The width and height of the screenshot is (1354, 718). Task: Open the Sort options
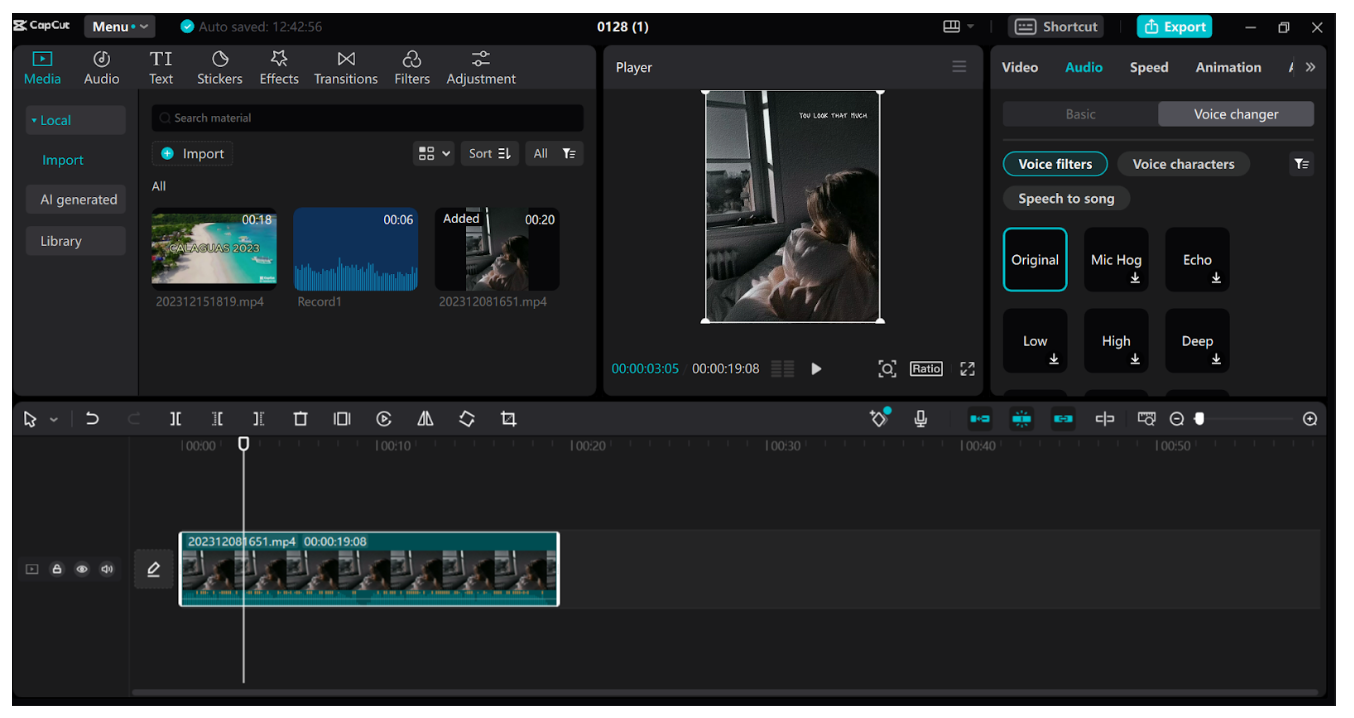pyautogui.click(x=490, y=153)
